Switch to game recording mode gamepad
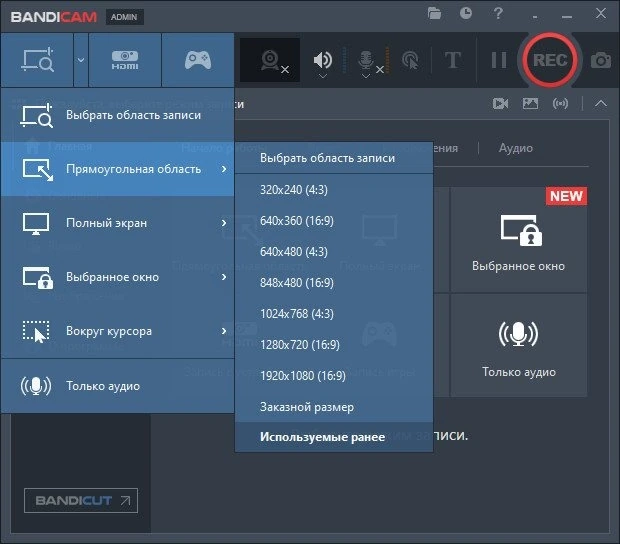 tap(198, 60)
